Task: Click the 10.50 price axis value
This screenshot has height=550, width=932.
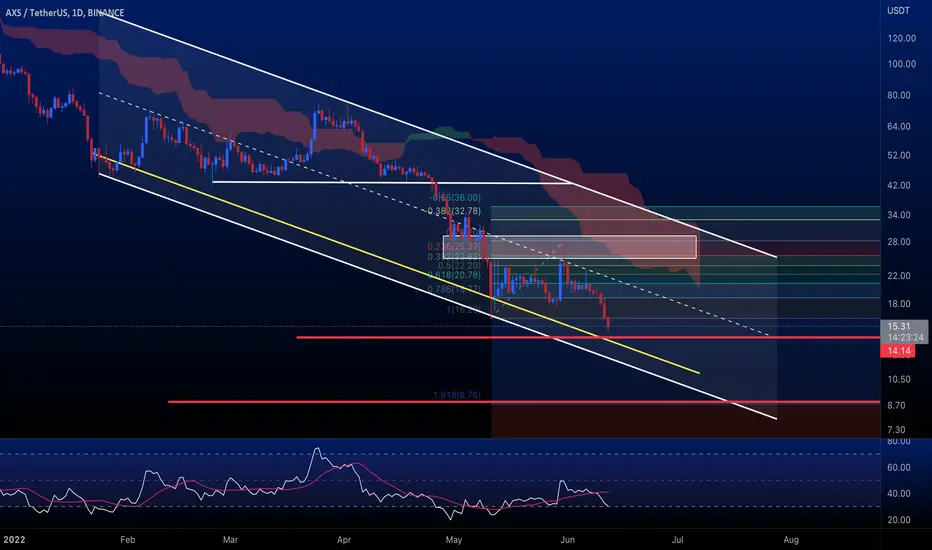Action: (899, 379)
